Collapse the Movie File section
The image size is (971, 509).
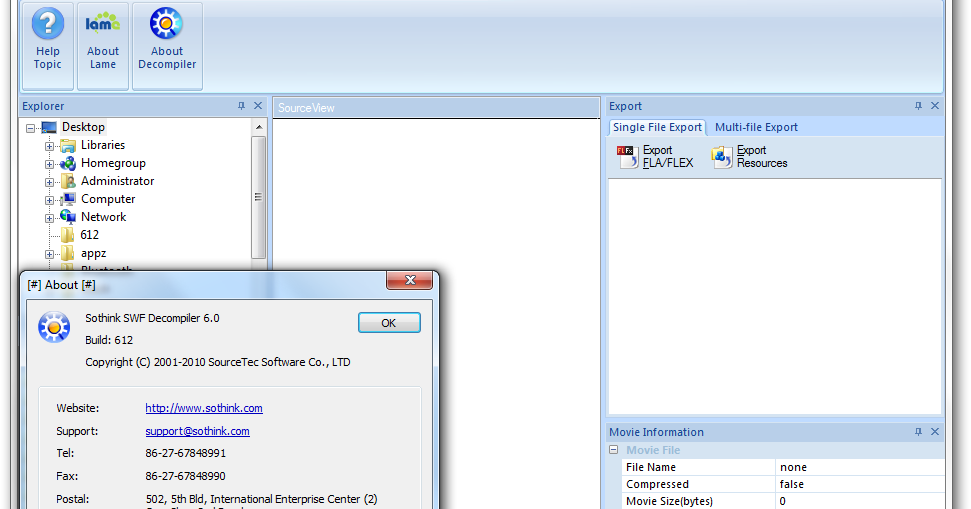coord(613,450)
